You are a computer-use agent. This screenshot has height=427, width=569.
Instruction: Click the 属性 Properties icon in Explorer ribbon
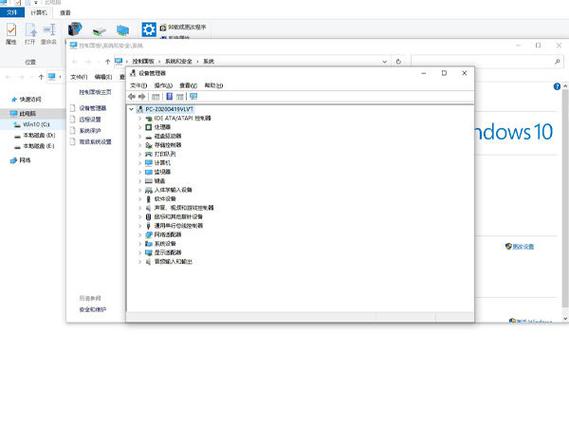coord(11,34)
